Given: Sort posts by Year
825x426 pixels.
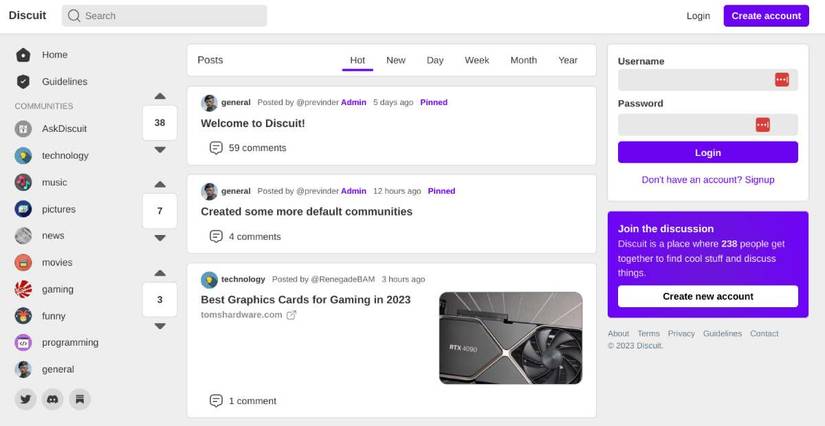Looking at the screenshot, I should (x=568, y=60).
